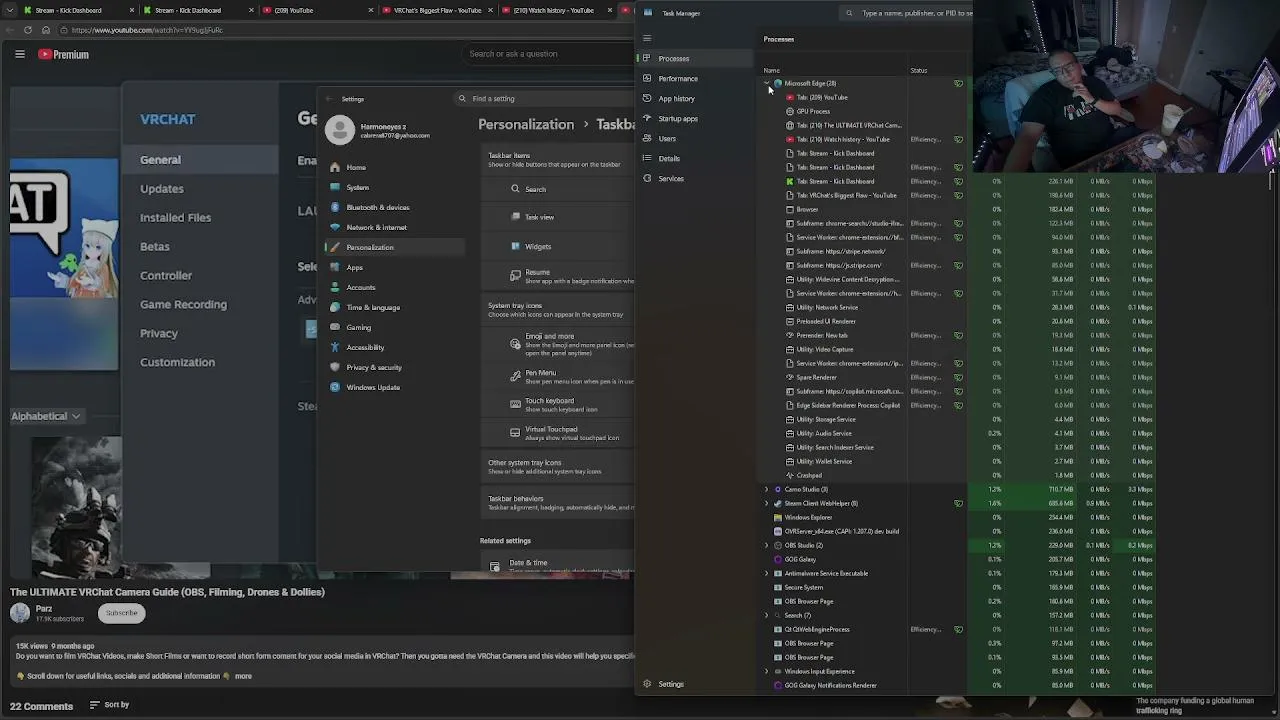Sort processes by the Status column

(918, 70)
